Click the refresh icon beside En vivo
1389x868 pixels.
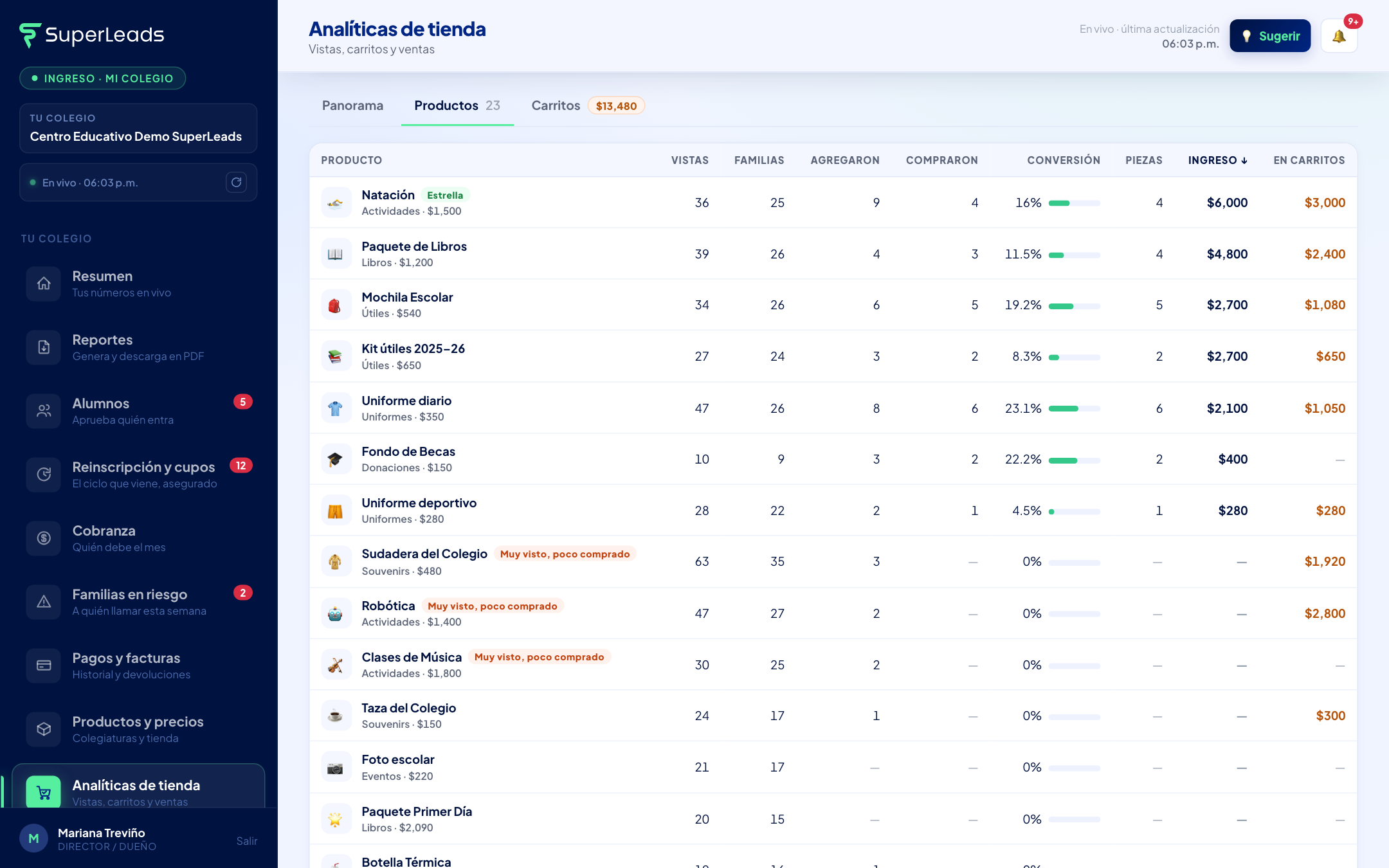coord(236,183)
